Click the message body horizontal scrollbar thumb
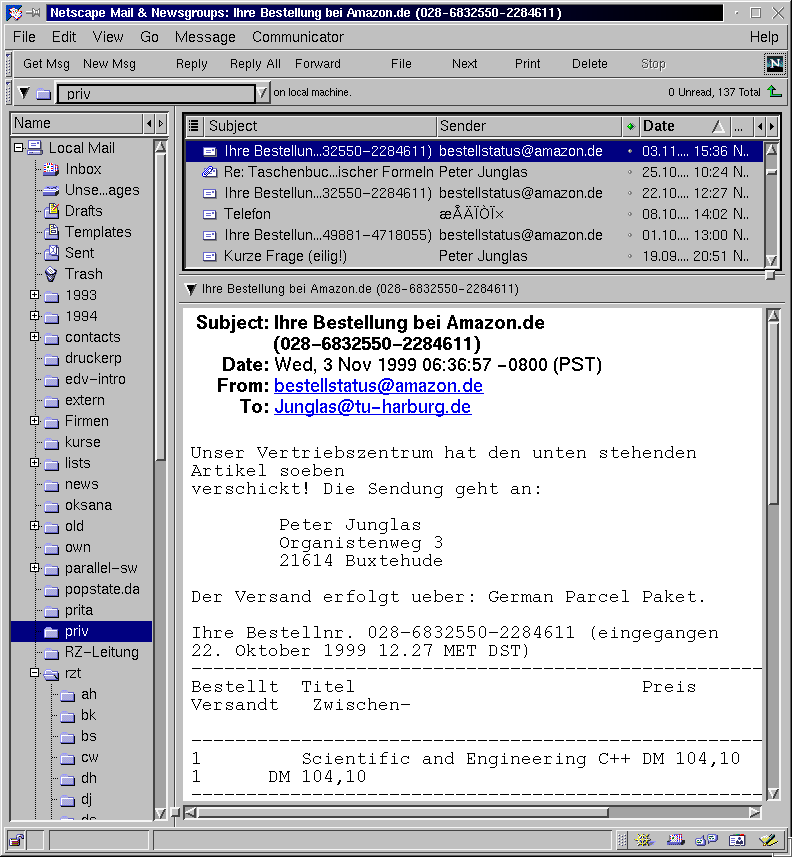792x857 pixels. click(x=403, y=813)
